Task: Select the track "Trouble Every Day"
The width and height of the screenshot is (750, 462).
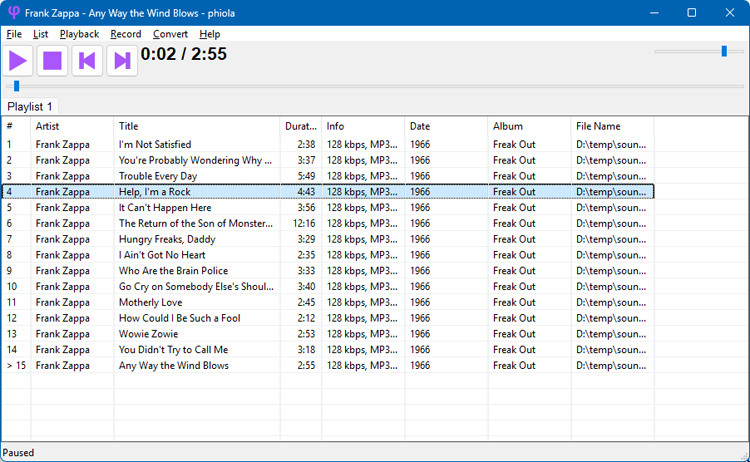Action: [x=158, y=176]
